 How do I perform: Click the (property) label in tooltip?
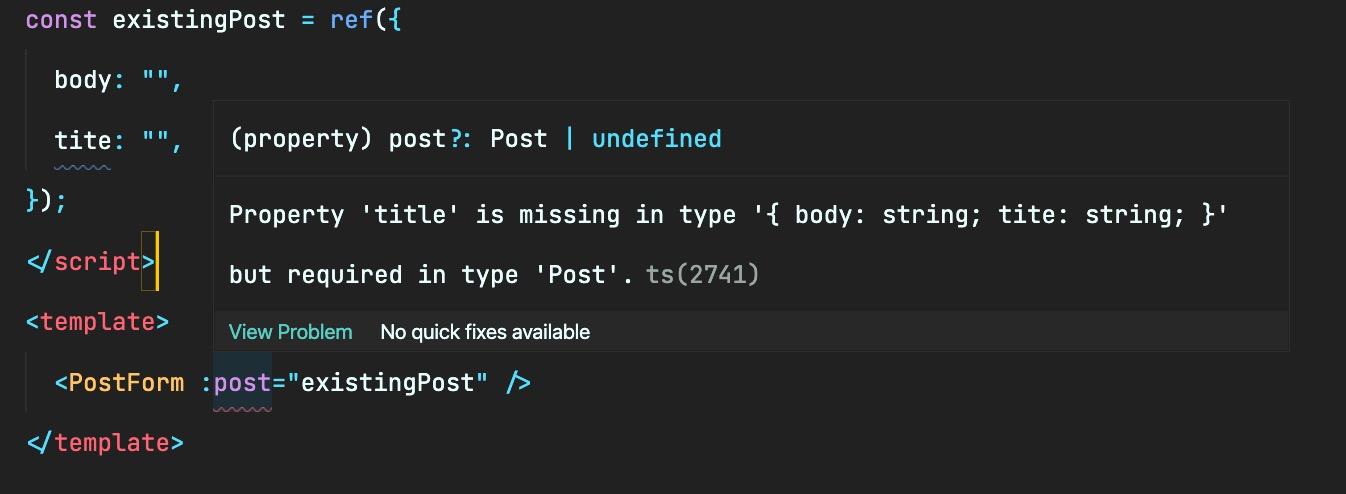[301, 139]
